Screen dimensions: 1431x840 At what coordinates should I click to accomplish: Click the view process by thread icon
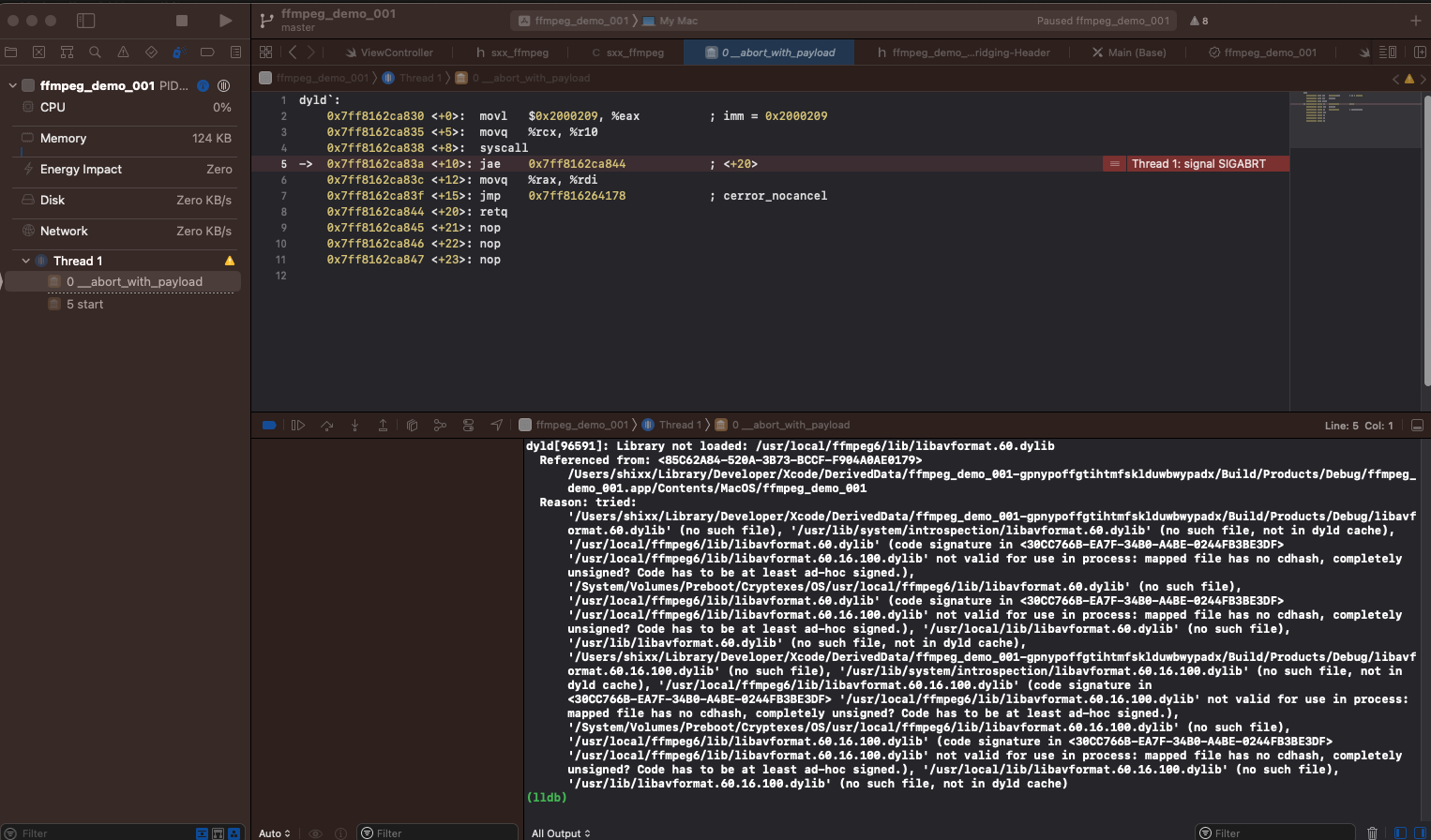(x=224, y=85)
